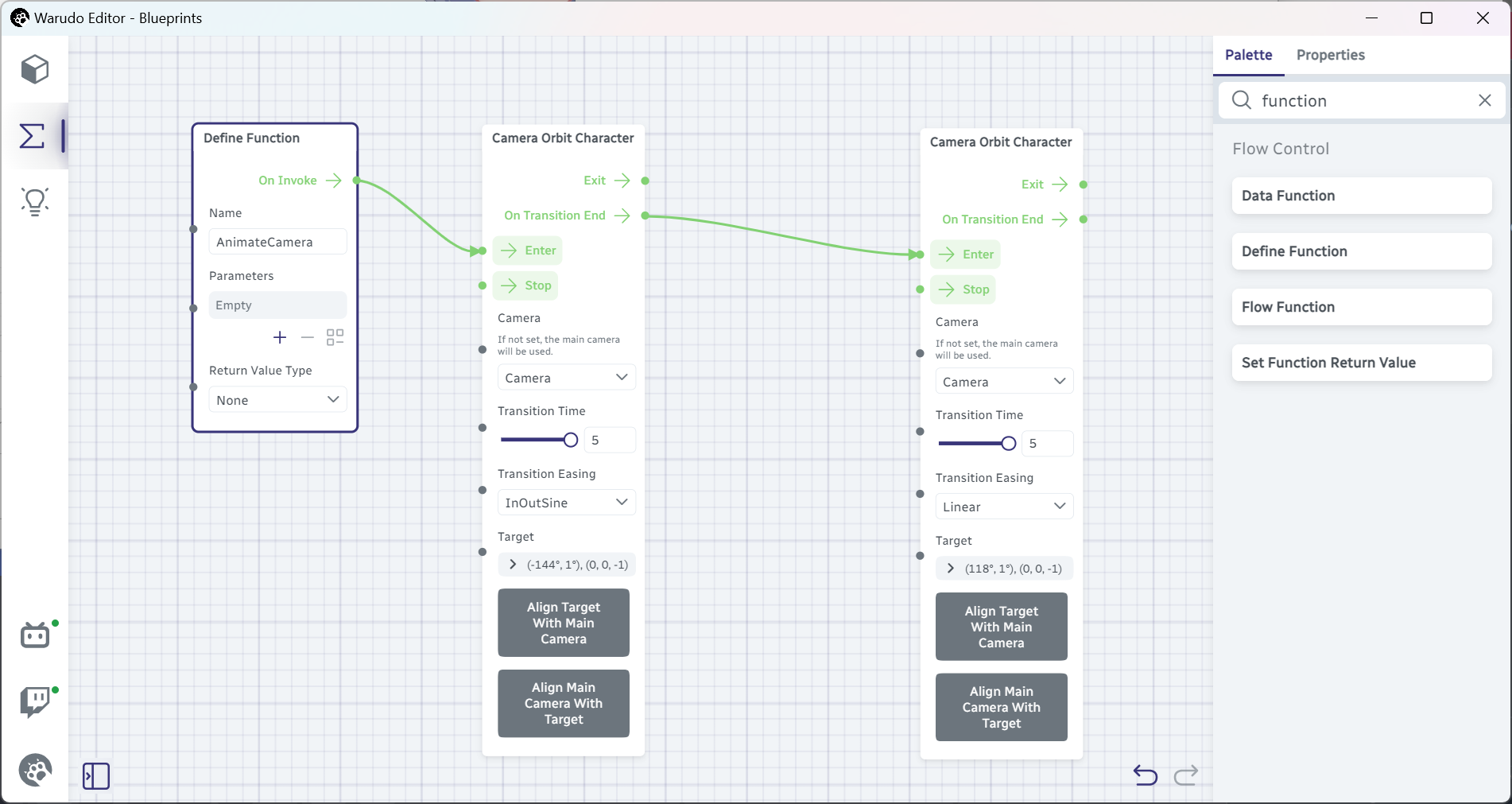Remove parameter with the minus icon
The width and height of the screenshot is (1512, 804).
[308, 337]
